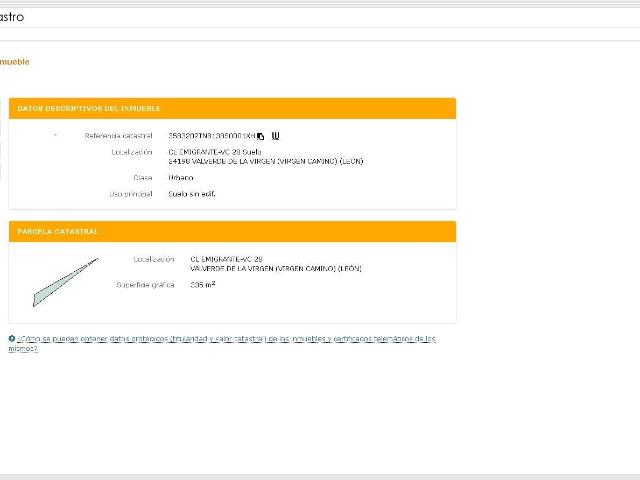Copy the cadastral reference with the copy icon
Screen dimensions: 640x480
pyautogui.click(x=261, y=136)
